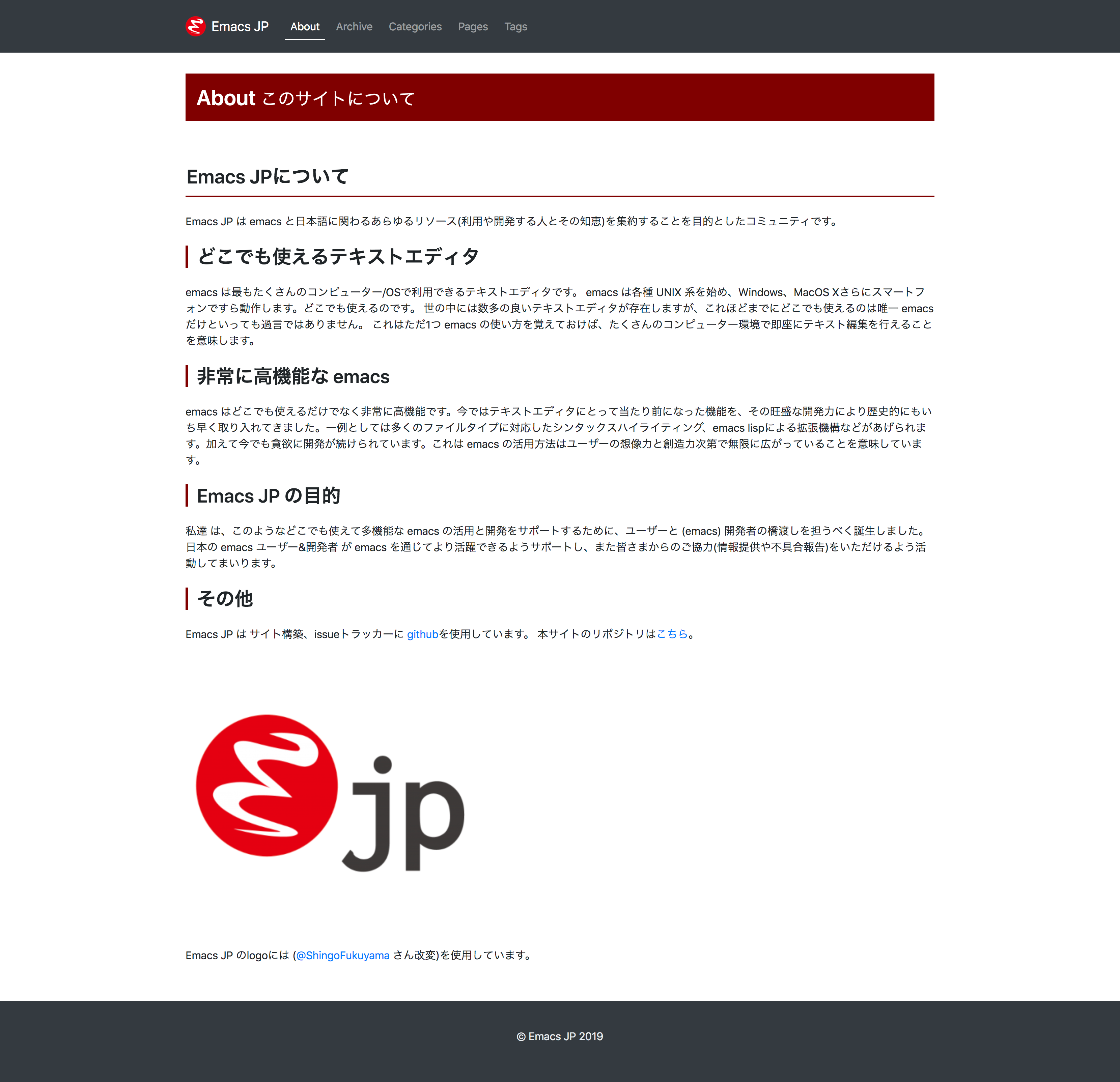Click the © Emacs JP 2019 footer text
The image size is (1120, 1082).
(559, 1036)
